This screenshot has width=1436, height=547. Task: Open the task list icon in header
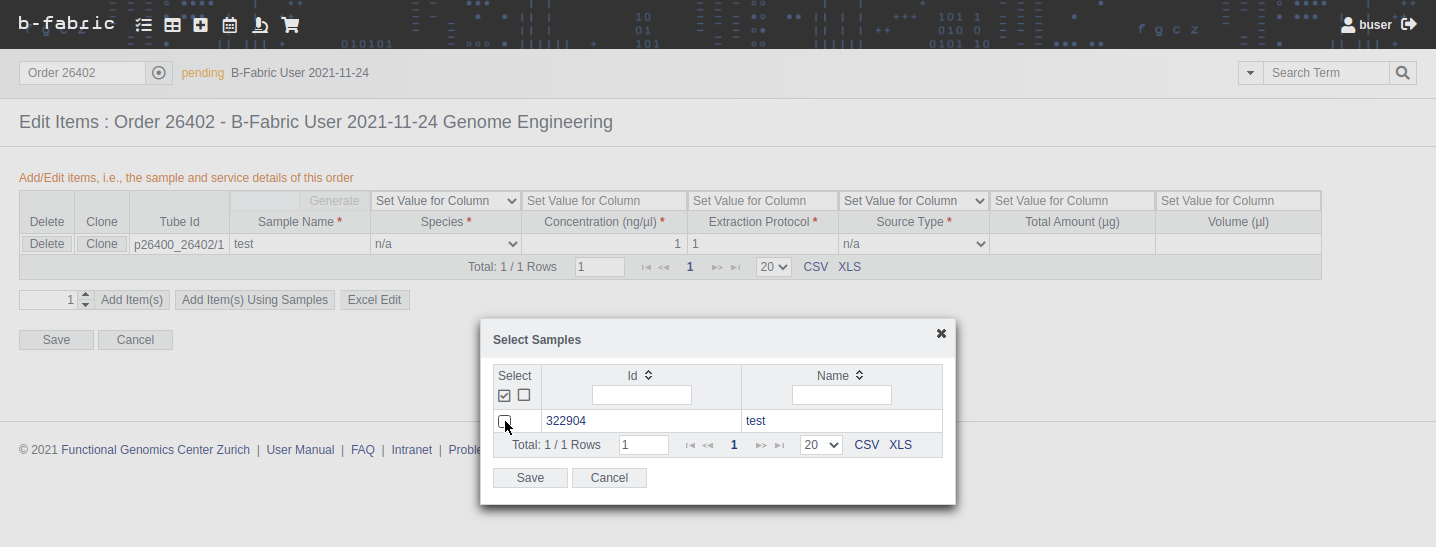tap(144, 25)
